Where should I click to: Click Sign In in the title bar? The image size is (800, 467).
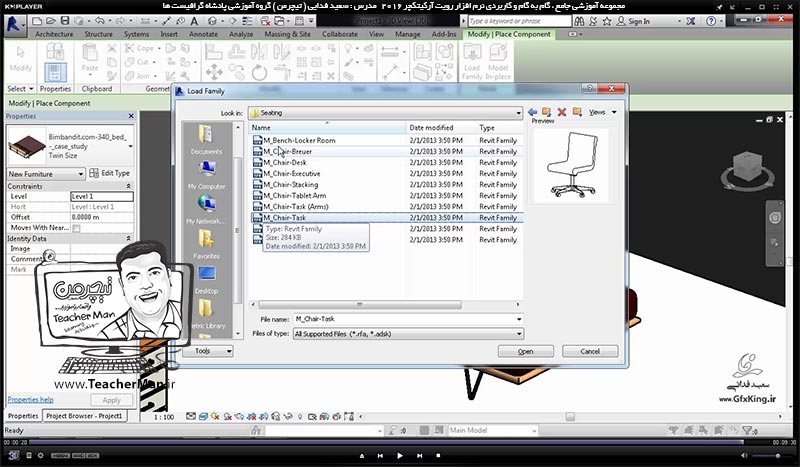pyautogui.click(x=634, y=21)
